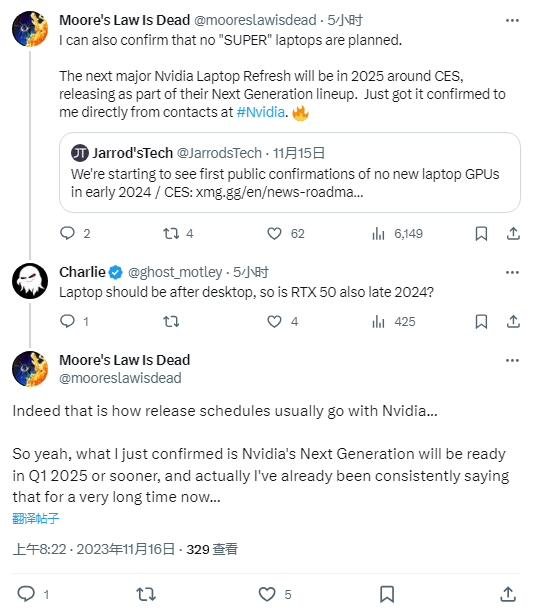
Task: Click the translate post link
Action: [x=35, y=518]
